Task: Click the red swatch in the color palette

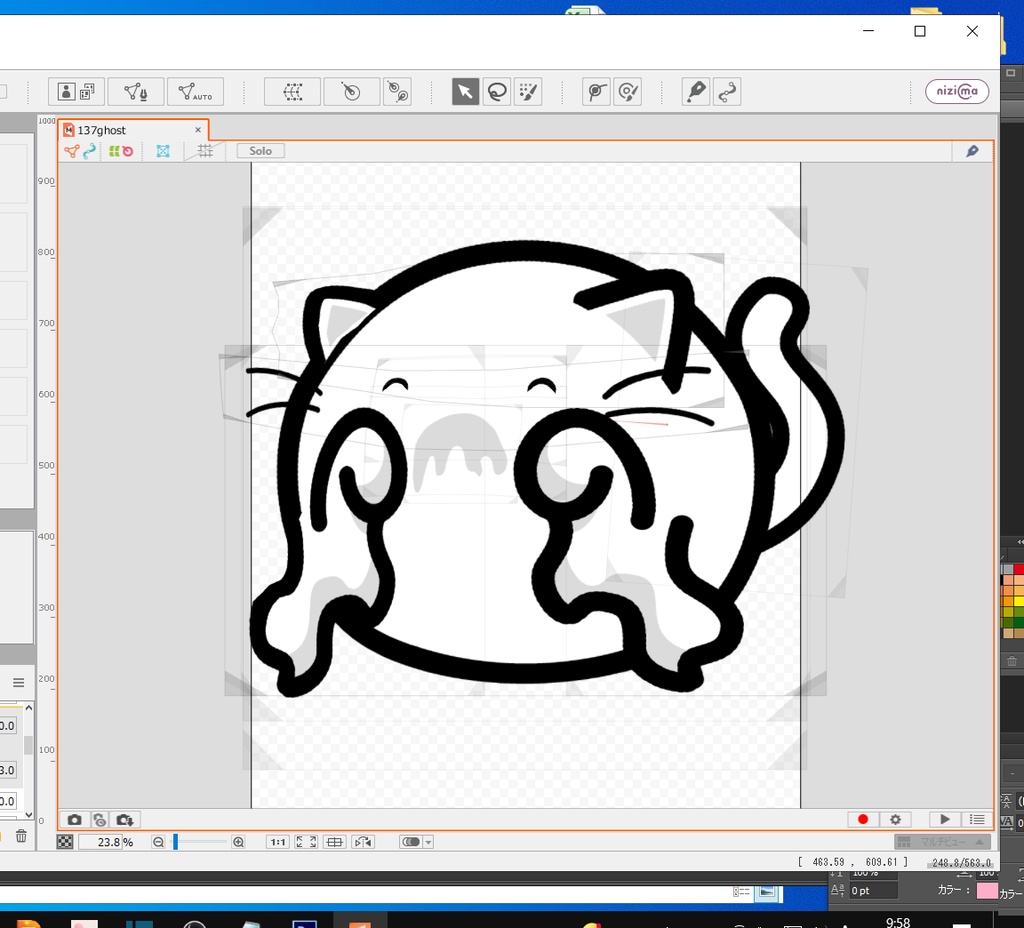Action: 1018,569
